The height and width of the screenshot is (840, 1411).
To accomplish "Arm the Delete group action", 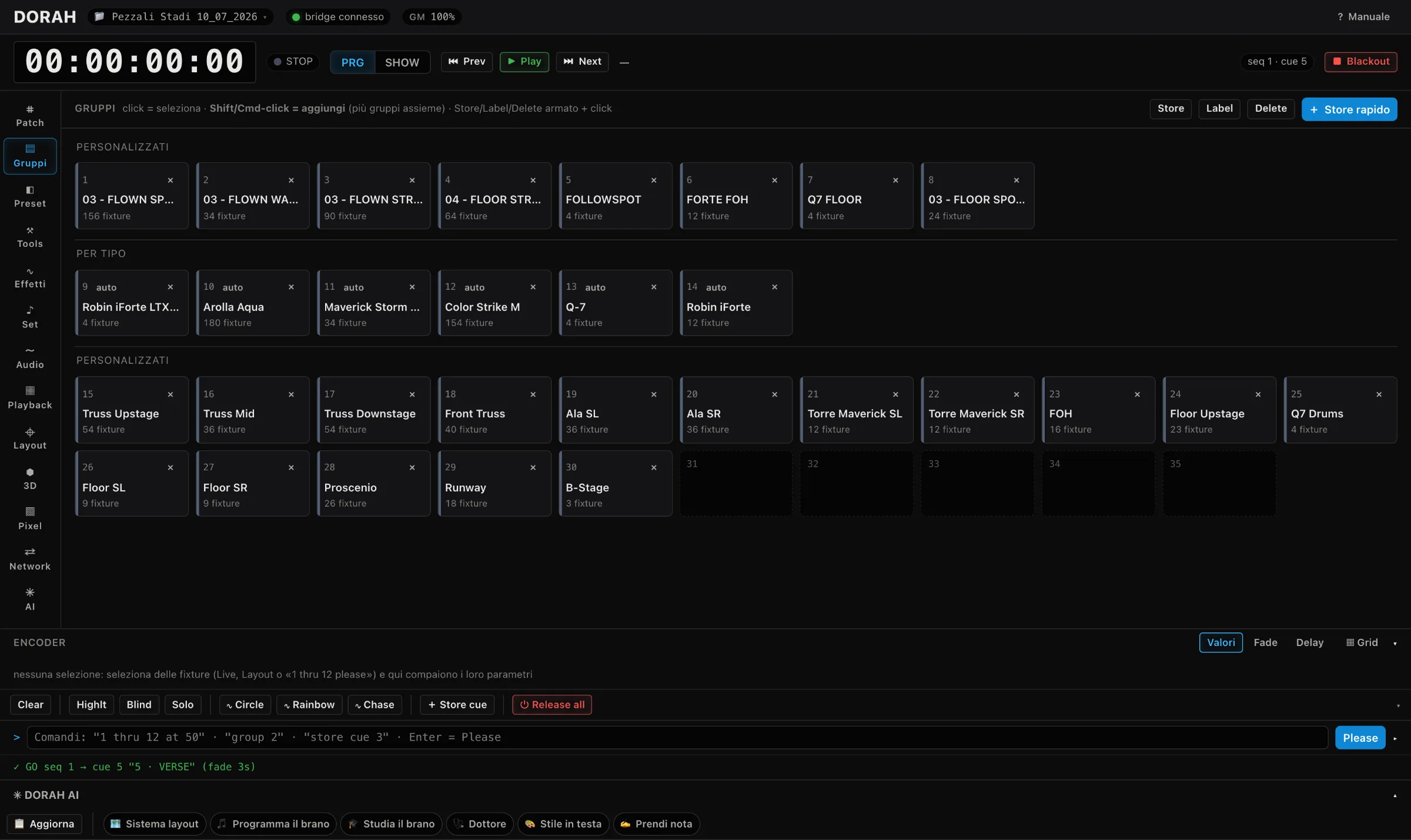I will pyautogui.click(x=1271, y=109).
